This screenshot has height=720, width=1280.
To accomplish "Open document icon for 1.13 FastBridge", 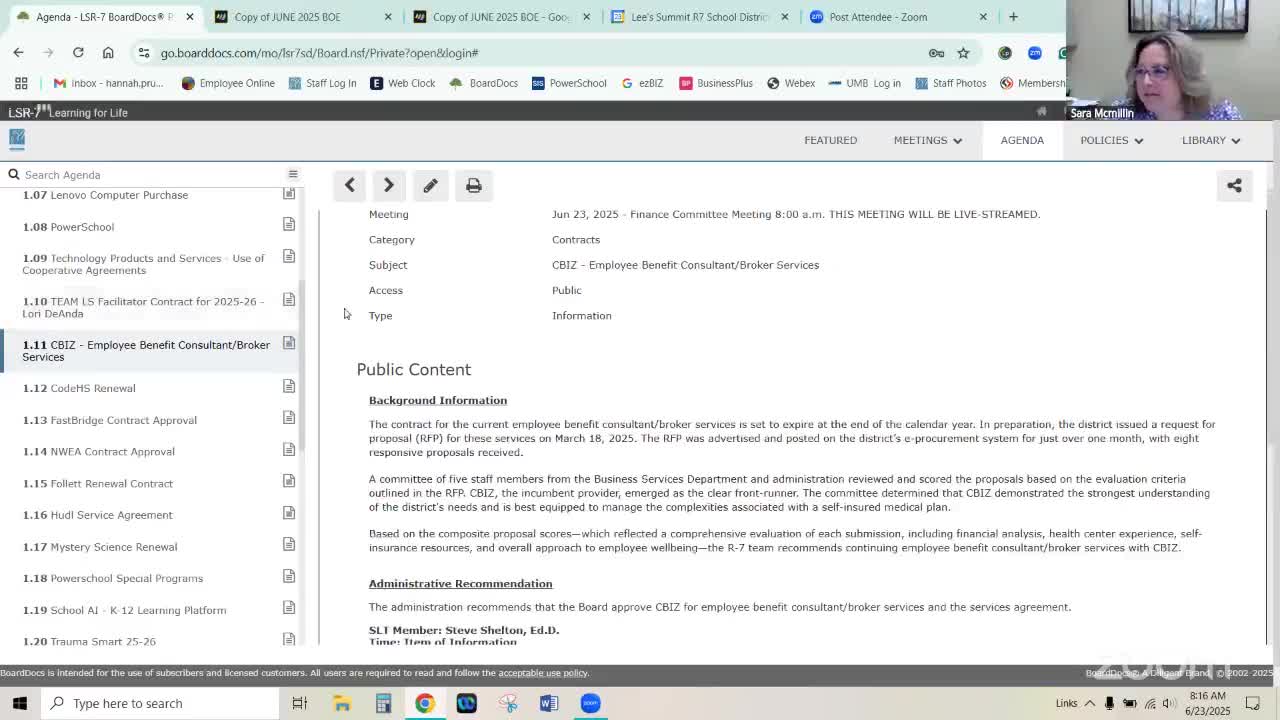I will [x=288, y=418].
